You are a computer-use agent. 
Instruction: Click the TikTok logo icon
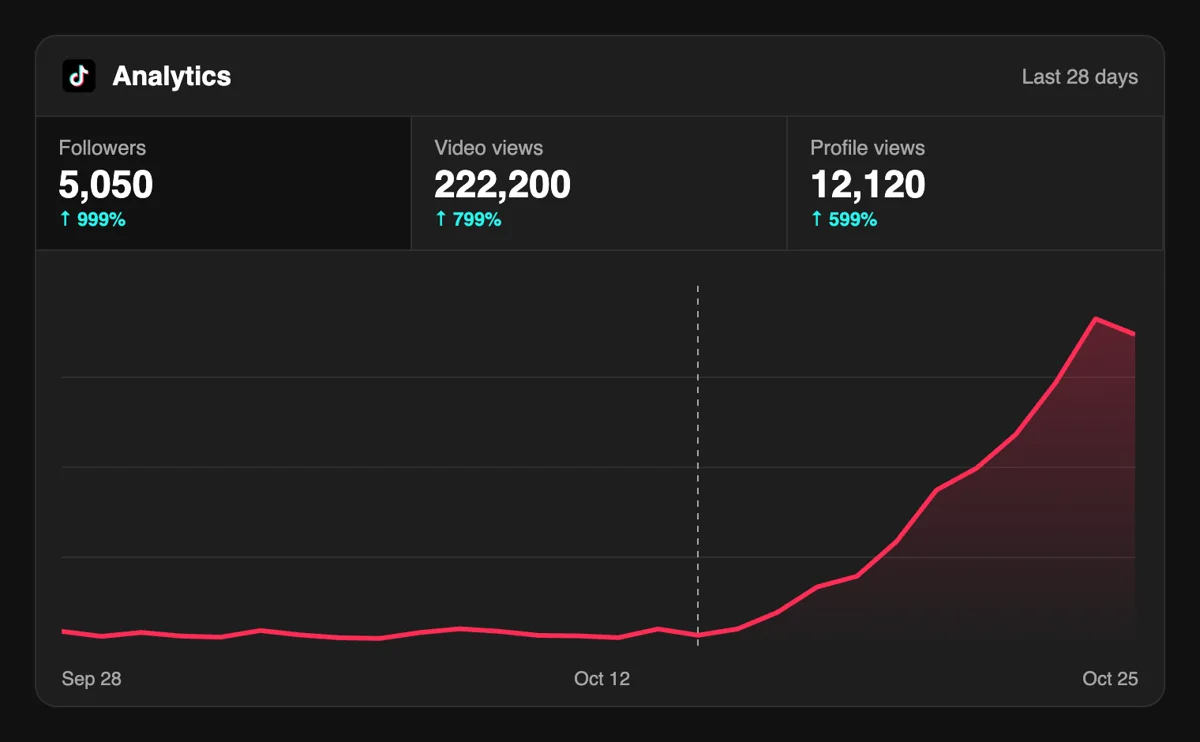[x=79, y=76]
